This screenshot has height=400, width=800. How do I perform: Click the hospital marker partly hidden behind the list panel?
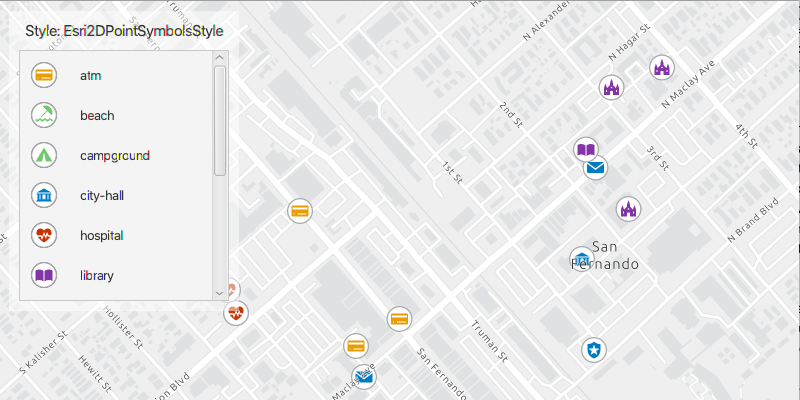click(233, 290)
